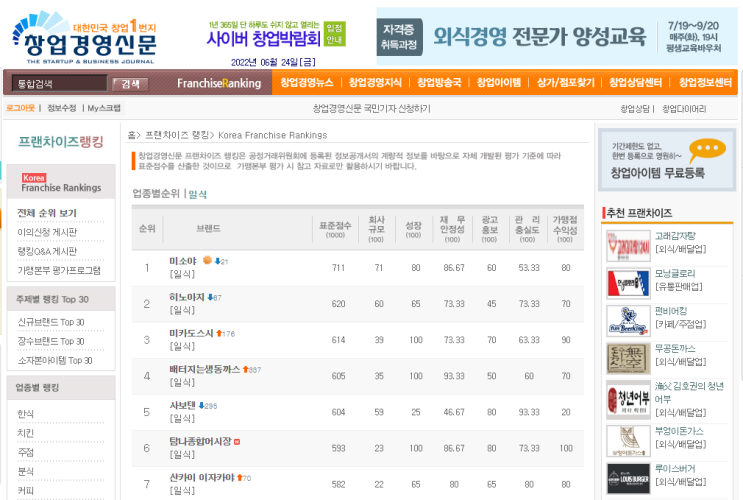Screen dimensions: 743x500
Task: Open the 창업아이템 무료등록 banner
Action: coord(667,160)
